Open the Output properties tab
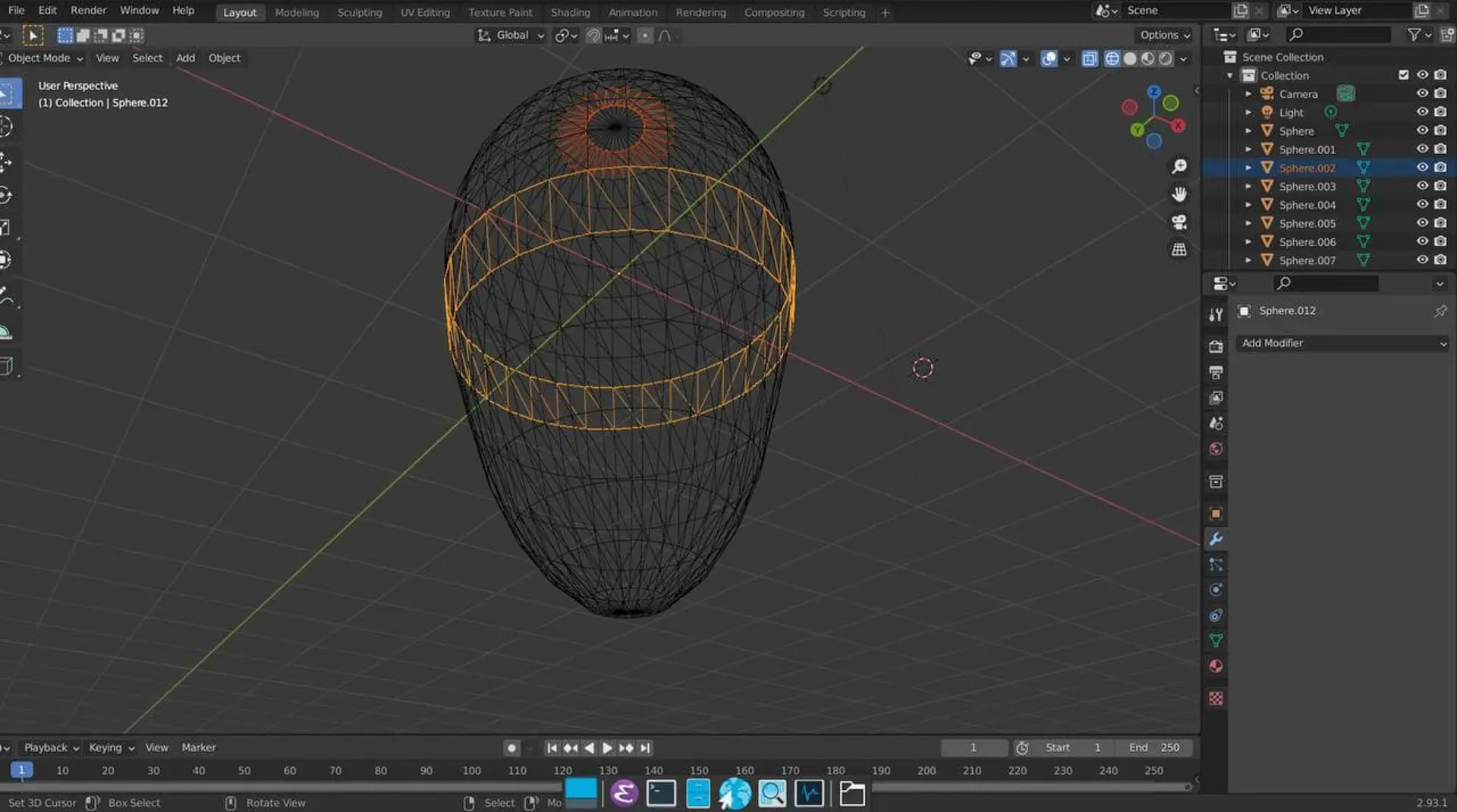The height and width of the screenshot is (812, 1457). click(1216, 373)
